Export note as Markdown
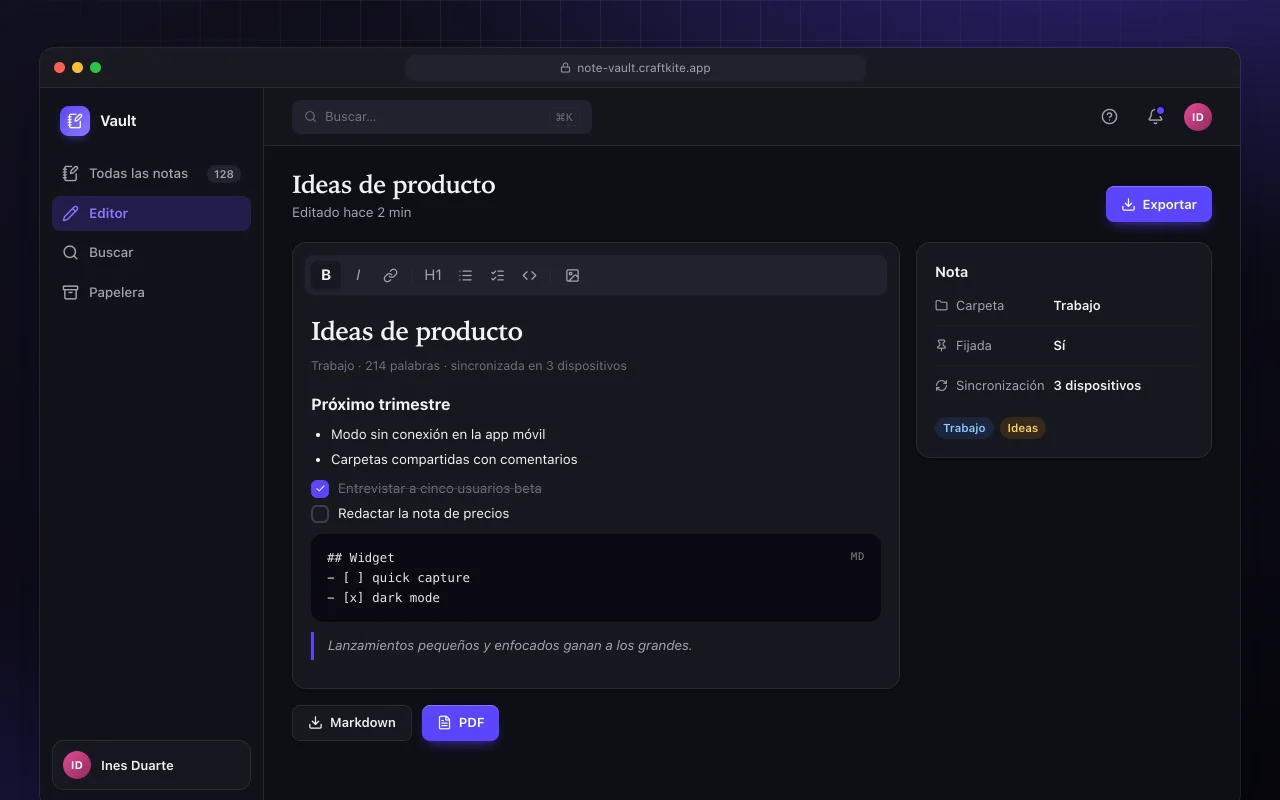The width and height of the screenshot is (1280, 800). tap(352, 722)
